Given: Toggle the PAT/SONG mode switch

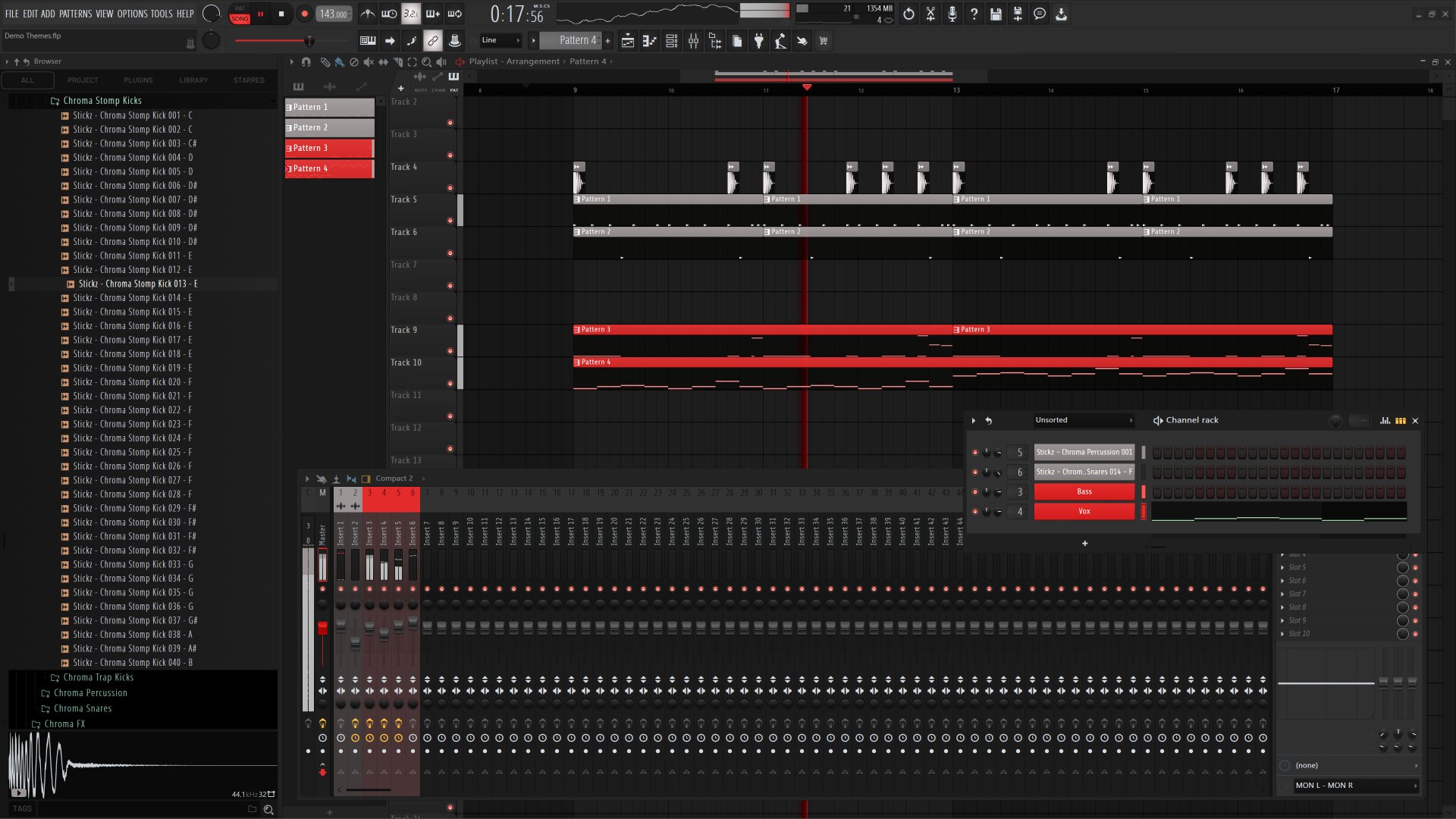Looking at the screenshot, I should [x=240, y=14].
